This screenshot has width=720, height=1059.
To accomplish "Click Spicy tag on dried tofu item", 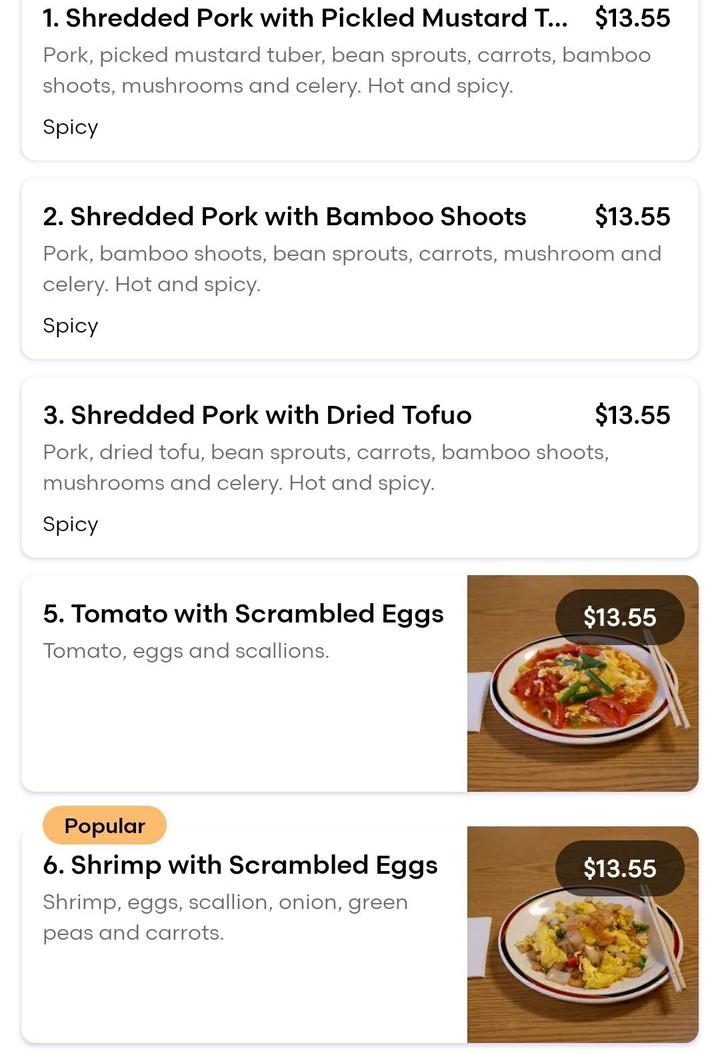I will 70,524.
